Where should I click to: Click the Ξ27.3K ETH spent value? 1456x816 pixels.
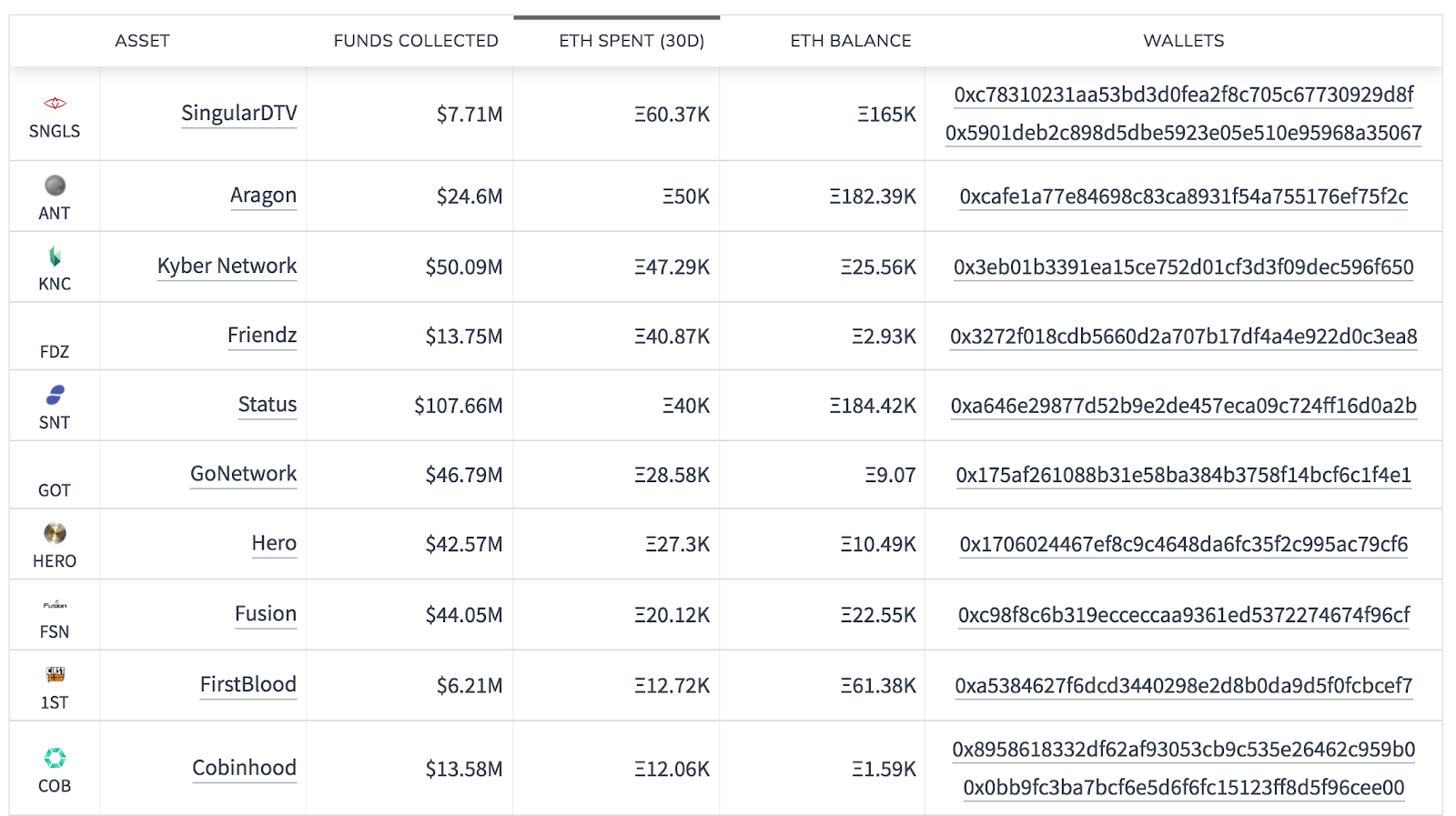tap(678, 544)
